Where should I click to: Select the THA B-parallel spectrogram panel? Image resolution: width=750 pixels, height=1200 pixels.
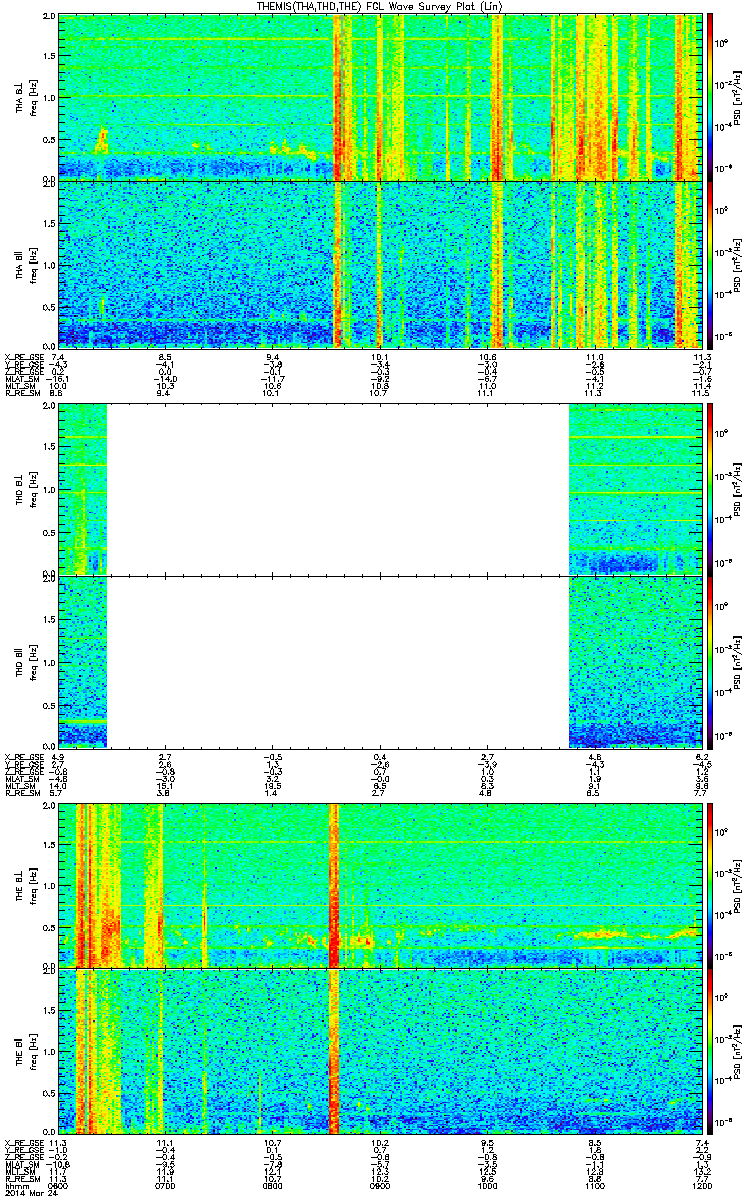(x=378, y=264)
